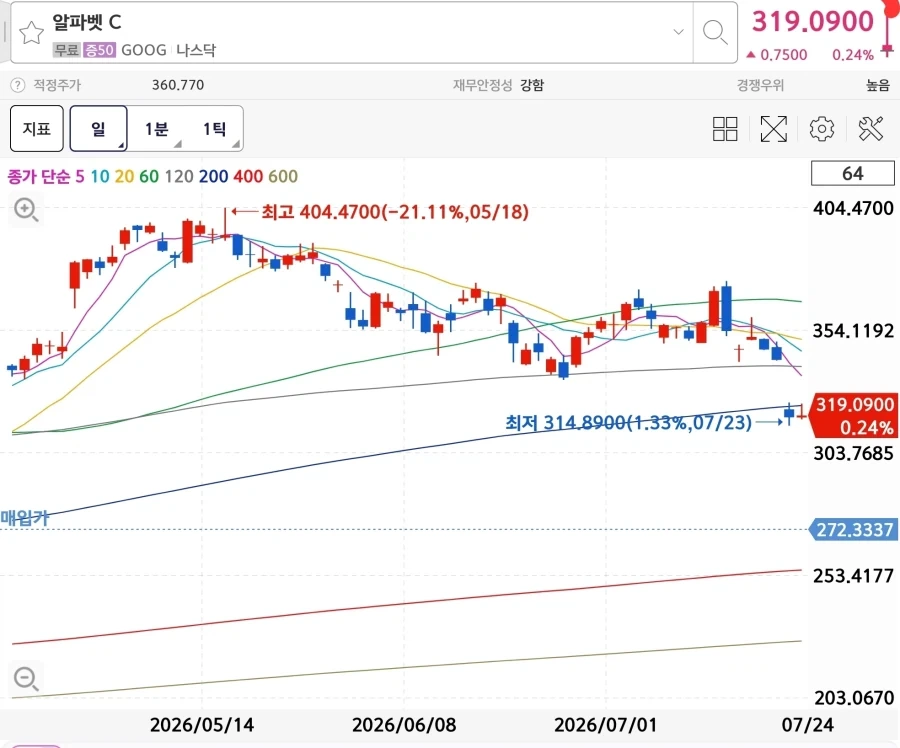
Task: Select the 일 daily chart tab
Action: click(98, 129)
